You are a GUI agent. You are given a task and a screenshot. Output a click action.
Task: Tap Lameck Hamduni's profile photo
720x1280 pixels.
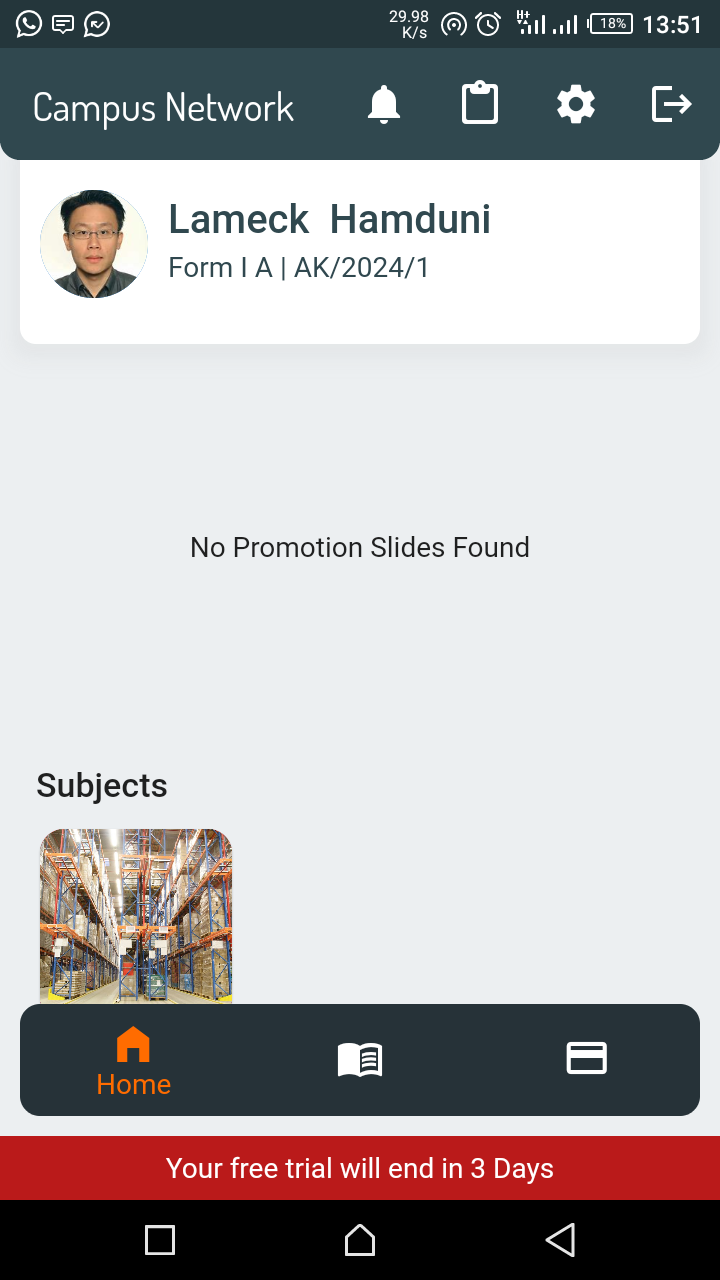point(94,244)
